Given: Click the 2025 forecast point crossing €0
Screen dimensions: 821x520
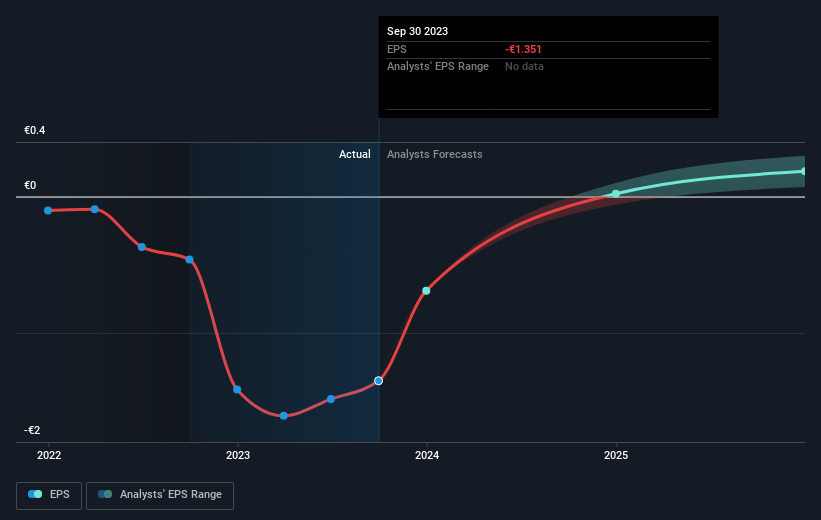Looking at the screenshot, I should click(616, 194).
